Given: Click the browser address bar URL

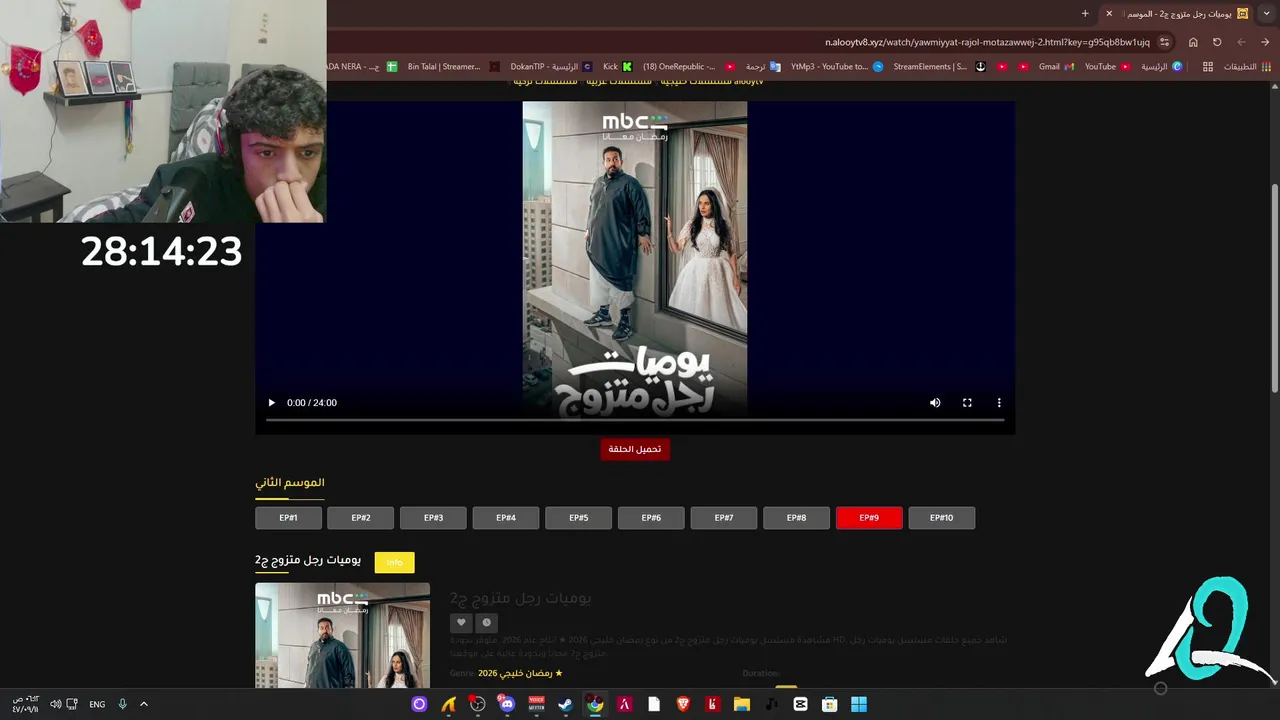Looking at the screenshot, I should click(x=987, y=42).
